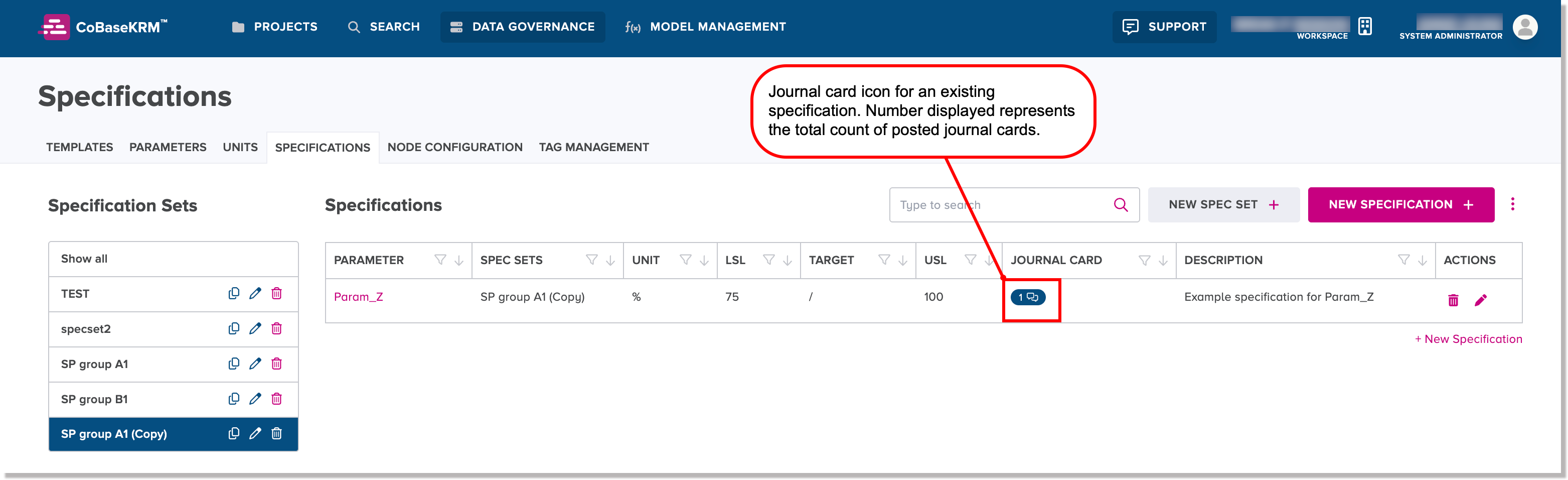Edit the specset2 specification set
This screenshot has width=1568, height=480.
pos(255,328)
